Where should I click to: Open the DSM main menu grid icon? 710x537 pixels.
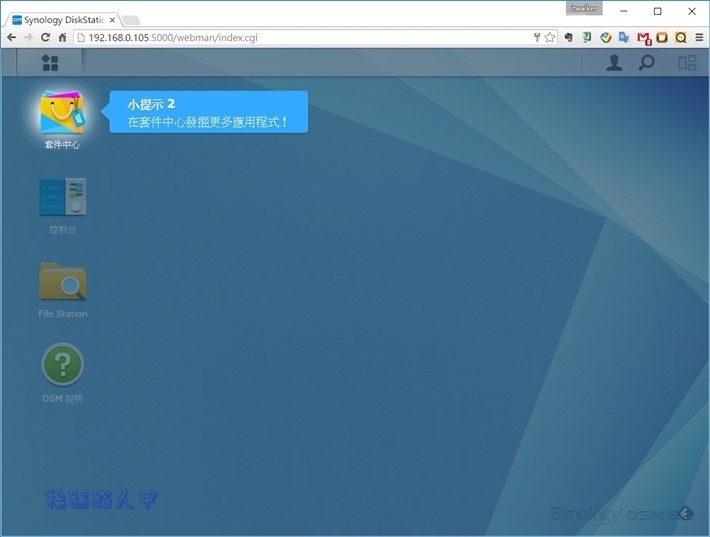pos(50,62)
